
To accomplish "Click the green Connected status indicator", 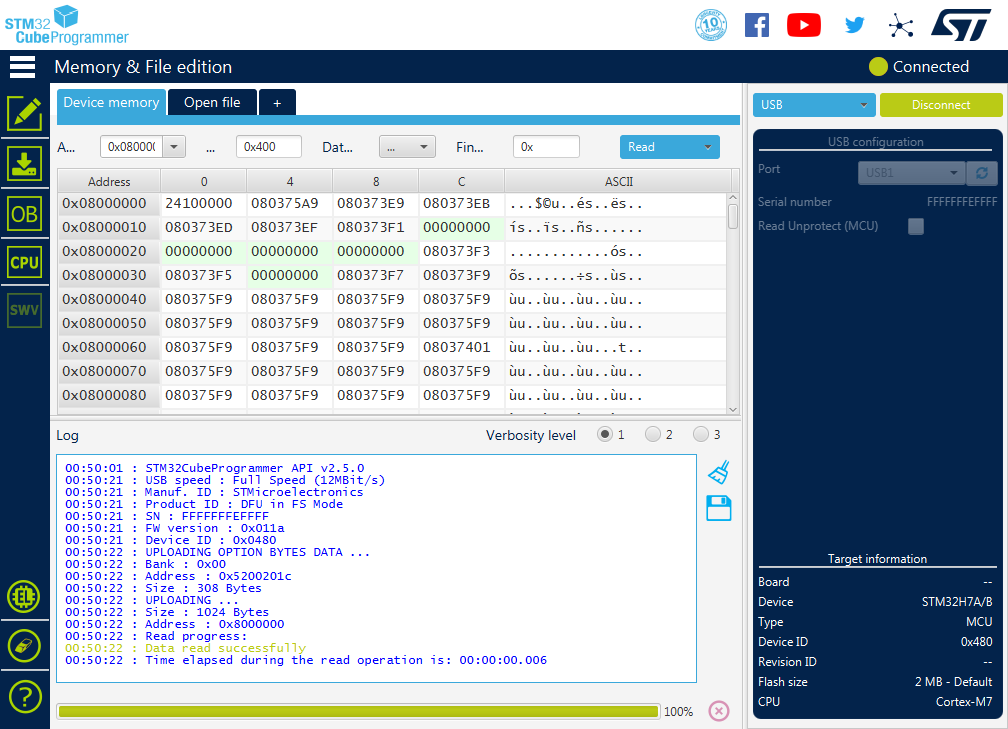I will [878, 67].
